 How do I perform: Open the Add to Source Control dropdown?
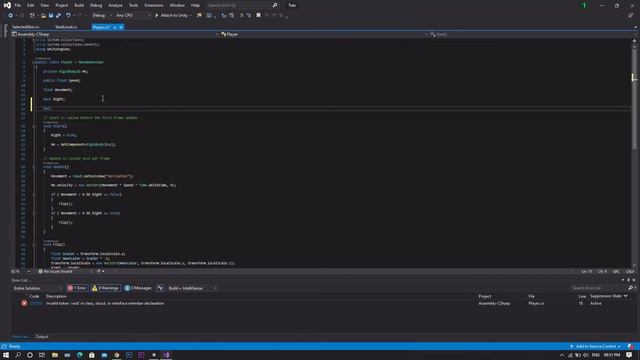[596, 347]
